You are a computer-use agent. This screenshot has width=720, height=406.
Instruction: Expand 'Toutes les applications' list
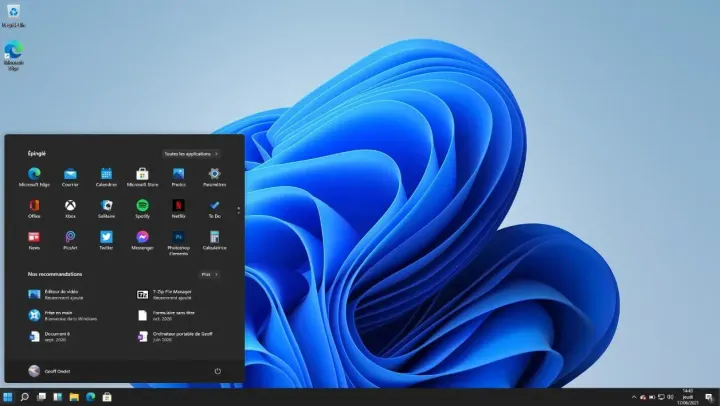(x=190, y=154)
